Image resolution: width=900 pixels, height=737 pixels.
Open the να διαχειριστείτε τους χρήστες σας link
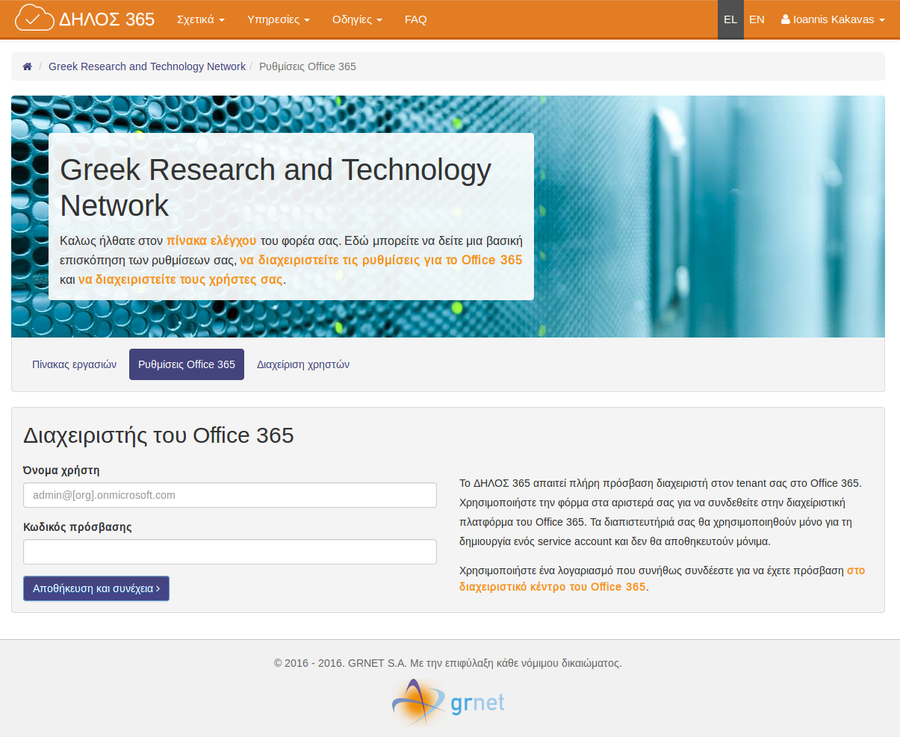(181, 280)
